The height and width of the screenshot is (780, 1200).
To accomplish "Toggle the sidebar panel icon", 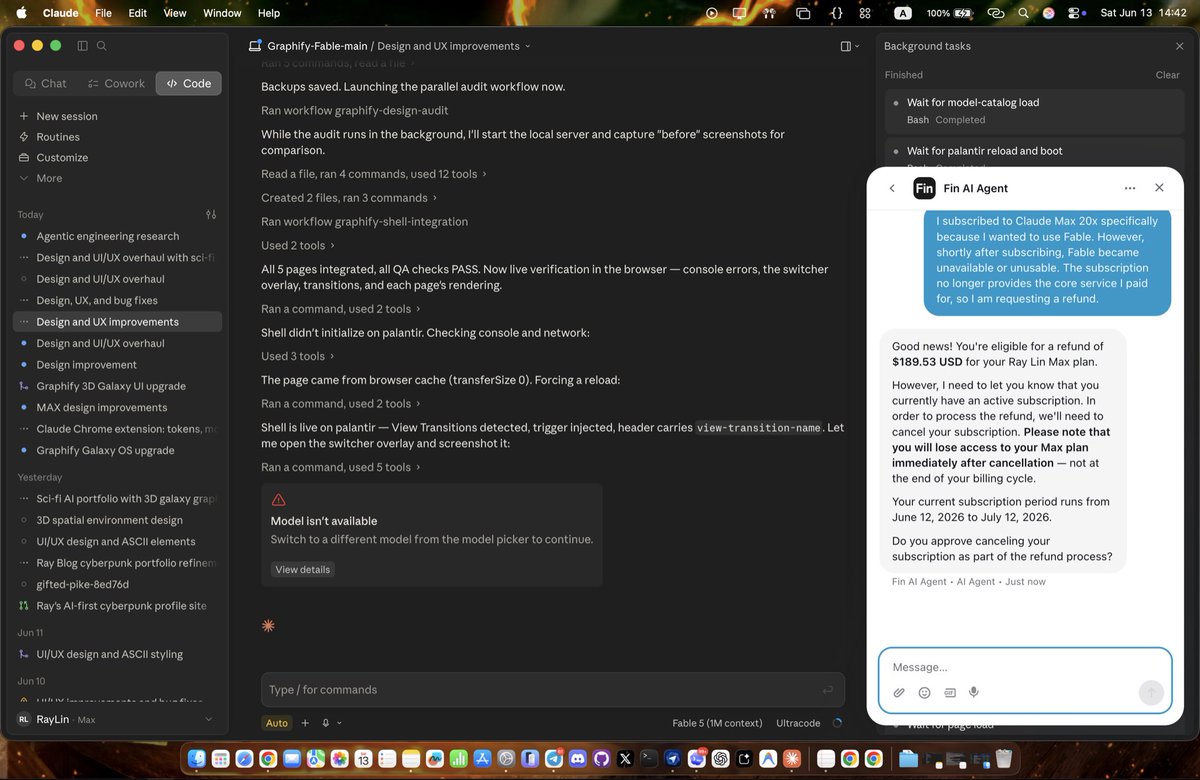I will [82, 46].
